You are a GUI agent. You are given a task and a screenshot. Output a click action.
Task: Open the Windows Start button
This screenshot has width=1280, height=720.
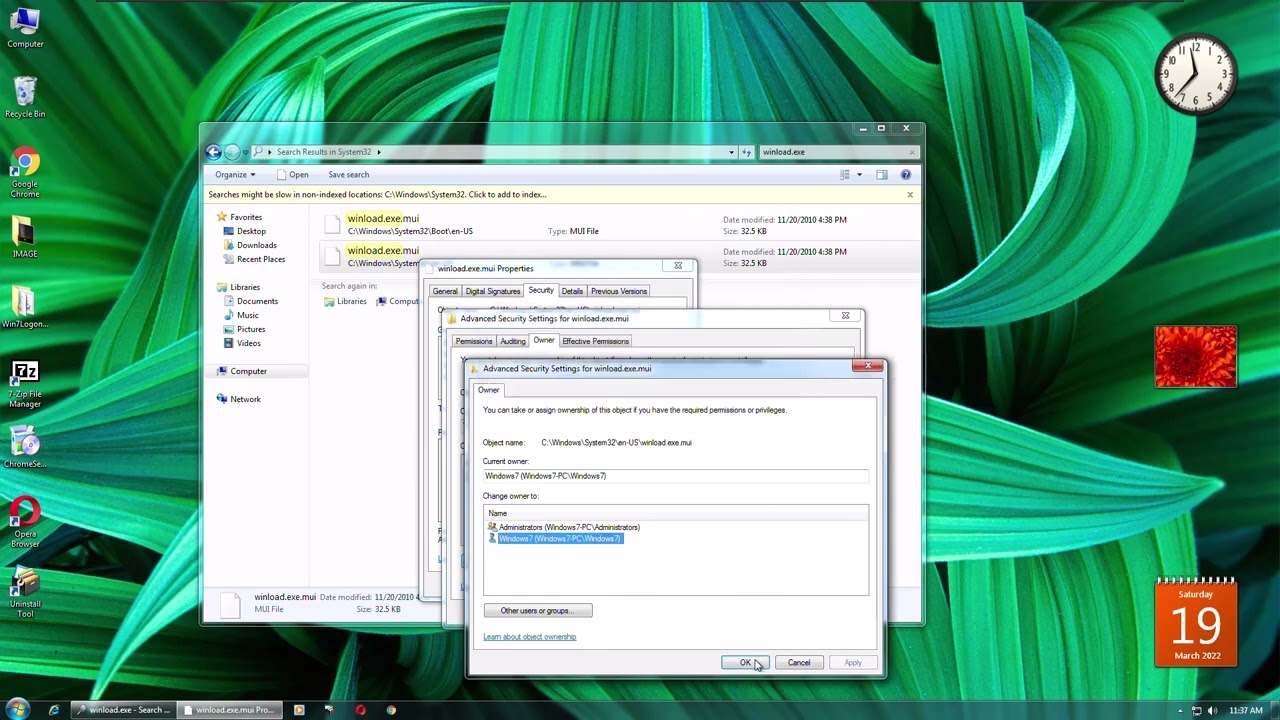[17, 710]
